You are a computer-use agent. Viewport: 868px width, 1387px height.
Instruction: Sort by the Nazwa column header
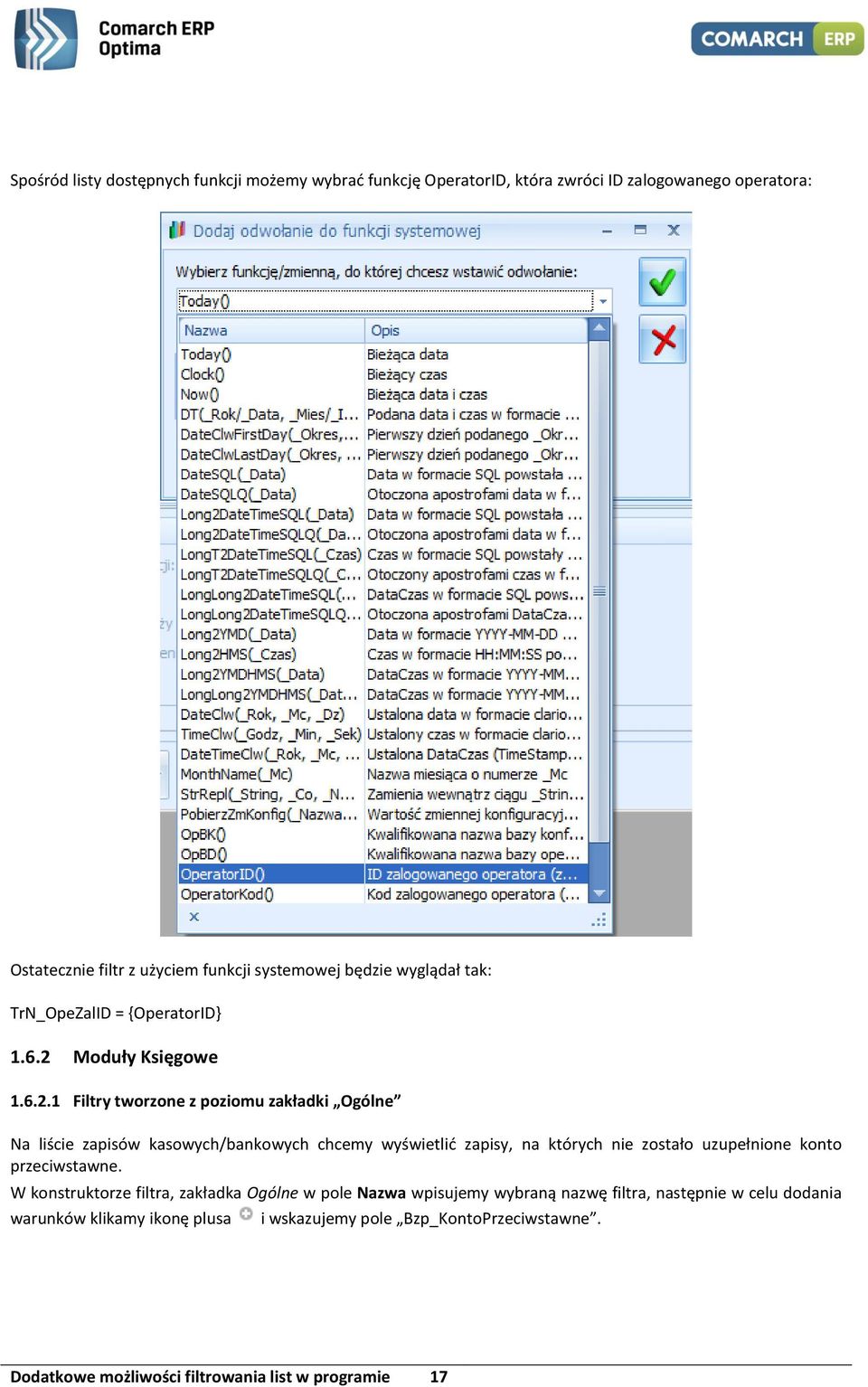pos(271,330)
